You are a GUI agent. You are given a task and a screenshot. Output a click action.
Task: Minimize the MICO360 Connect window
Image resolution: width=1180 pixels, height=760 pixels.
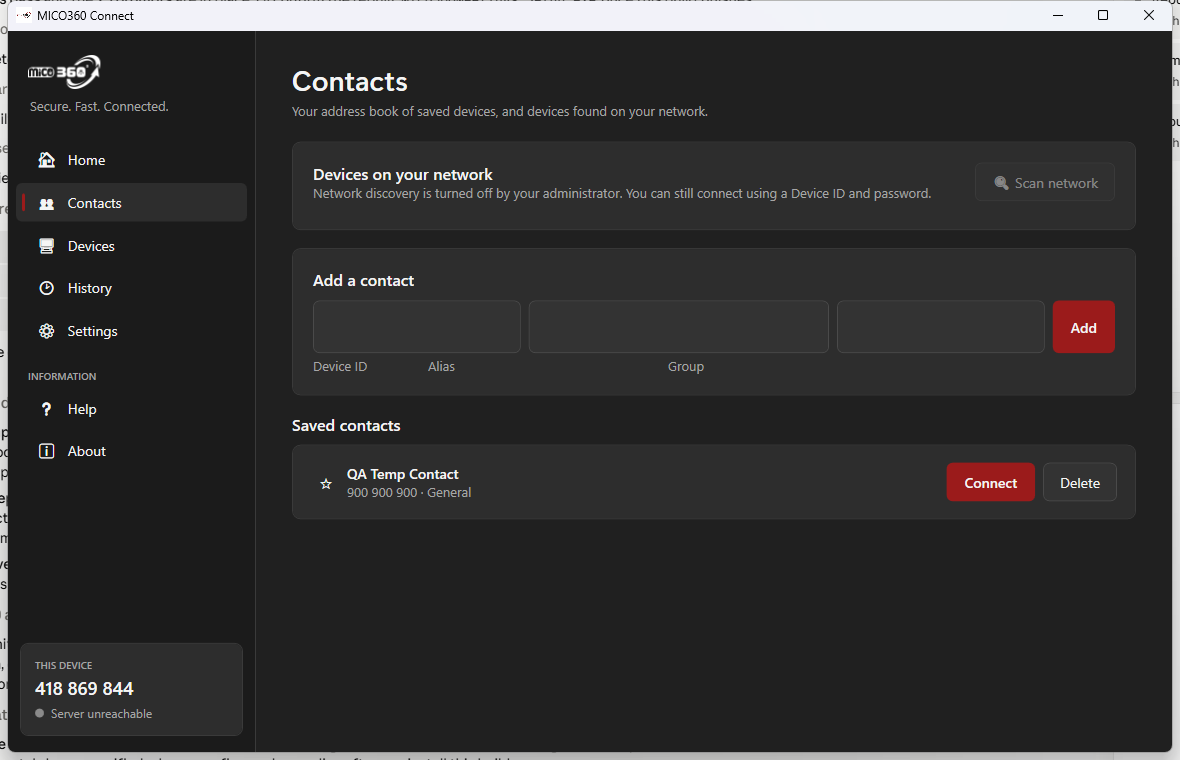click(1058, 15)
